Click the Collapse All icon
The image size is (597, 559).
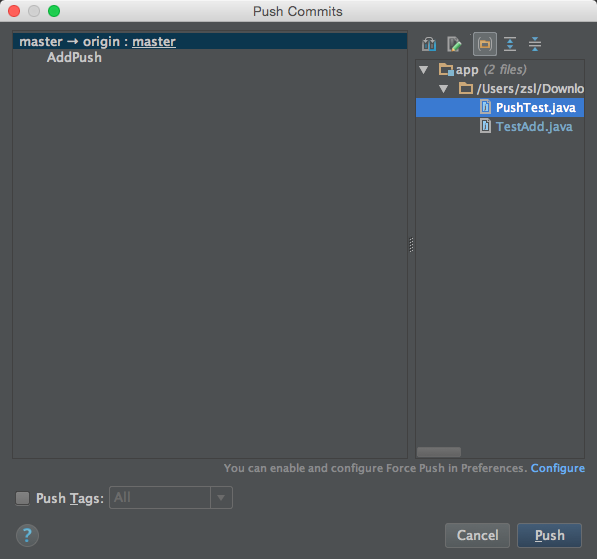pyautogui.click(x=535, y=44)
